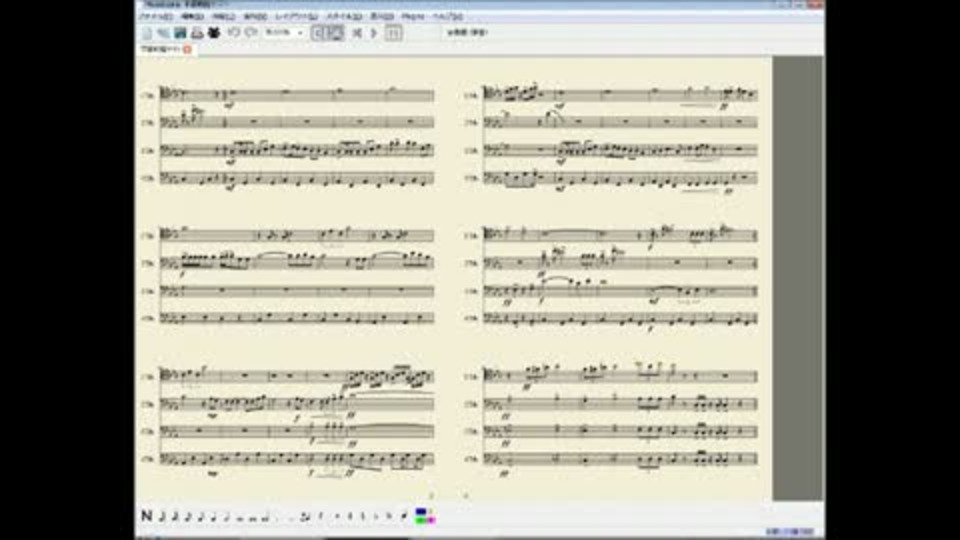The height and width of the screenshot is (540, 960).
Task: Toggle the MIDI input button
Action: click(x=336, y=32)
